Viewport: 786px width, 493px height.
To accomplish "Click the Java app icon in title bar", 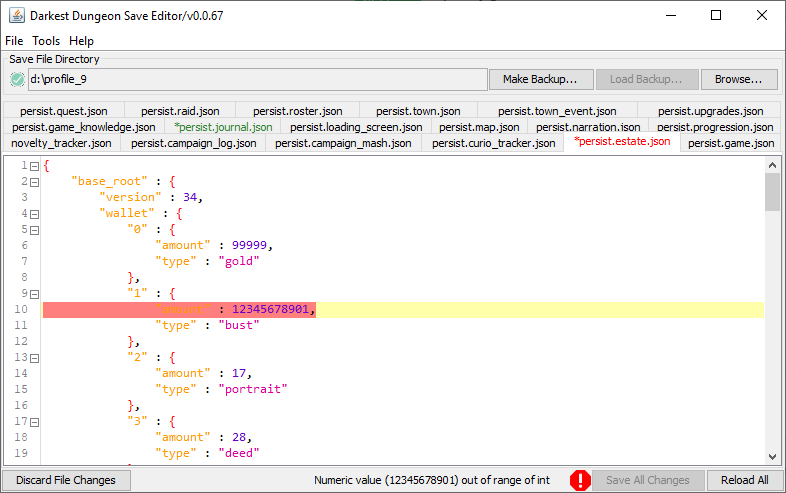I will [x=17, y=16].
